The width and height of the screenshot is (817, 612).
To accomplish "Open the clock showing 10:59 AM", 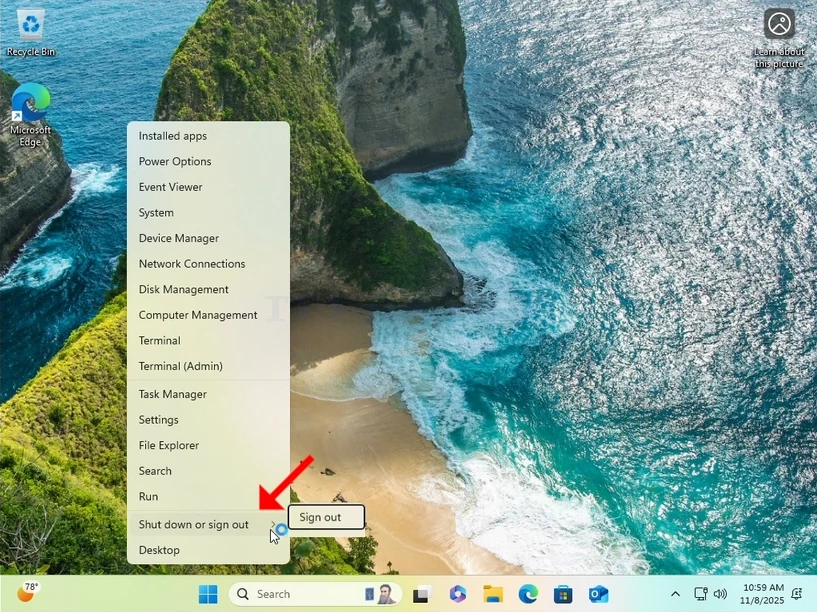I will point(763,594).
